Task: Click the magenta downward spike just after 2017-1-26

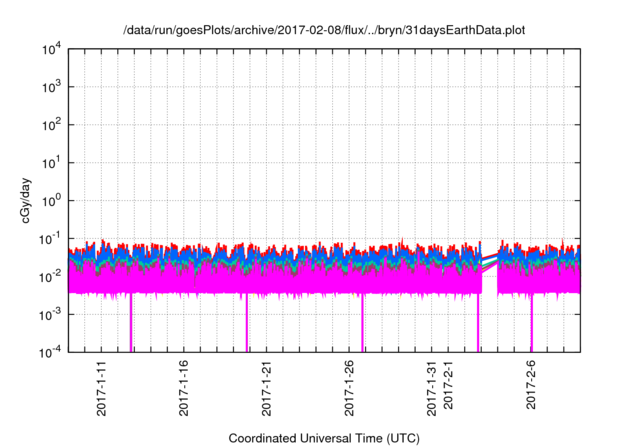Action: (x=362, y=325)
